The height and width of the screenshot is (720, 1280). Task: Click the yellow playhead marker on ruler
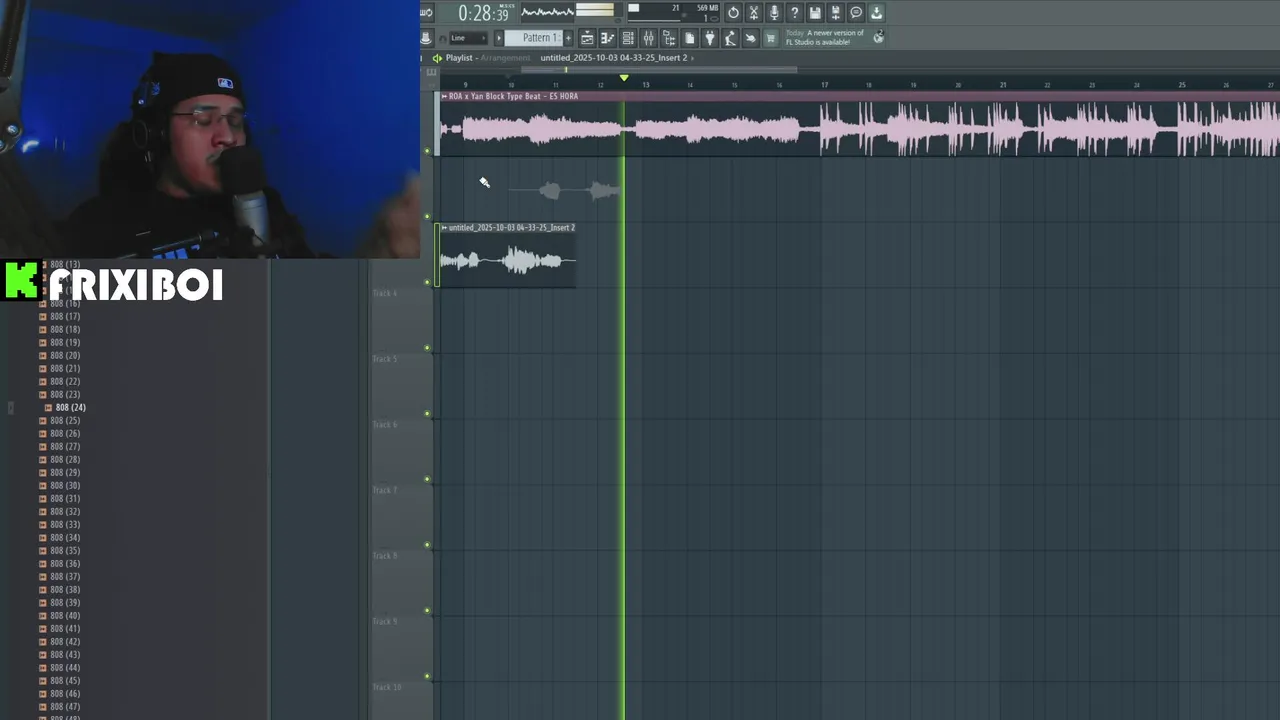pos(624,78)
